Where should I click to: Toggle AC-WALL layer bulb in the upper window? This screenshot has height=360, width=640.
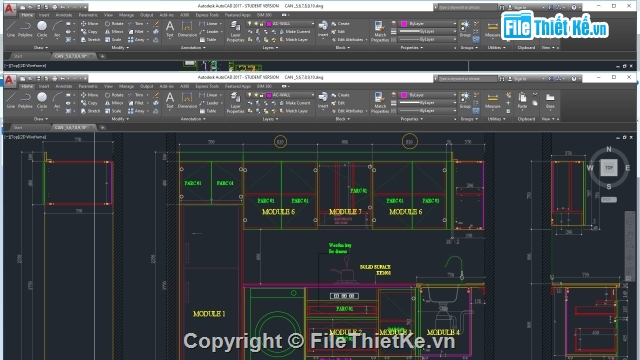[x=249, y=24]
